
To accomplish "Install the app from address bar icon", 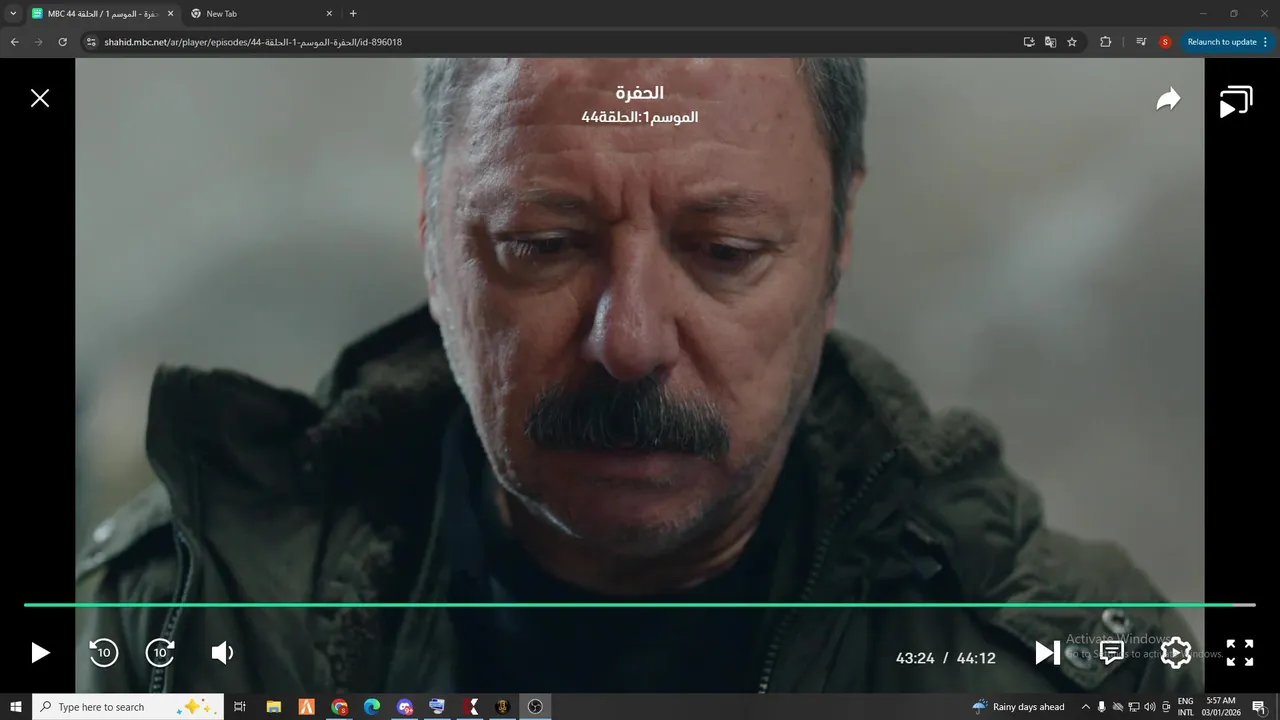I will click(1028, 42).
